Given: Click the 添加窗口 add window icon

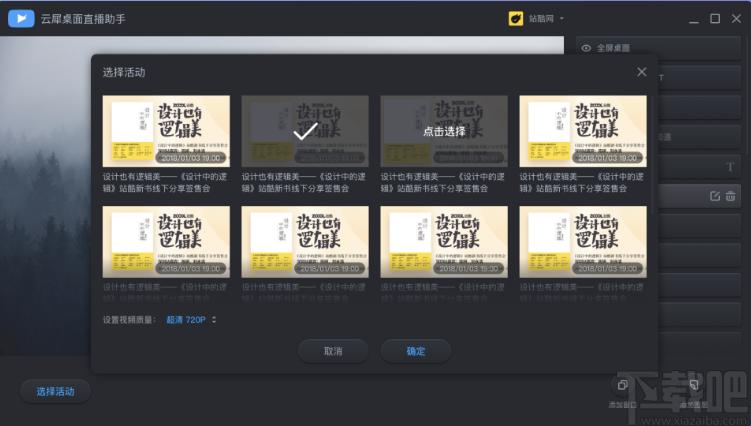Looking at the screenshot, I should (622, 385).
